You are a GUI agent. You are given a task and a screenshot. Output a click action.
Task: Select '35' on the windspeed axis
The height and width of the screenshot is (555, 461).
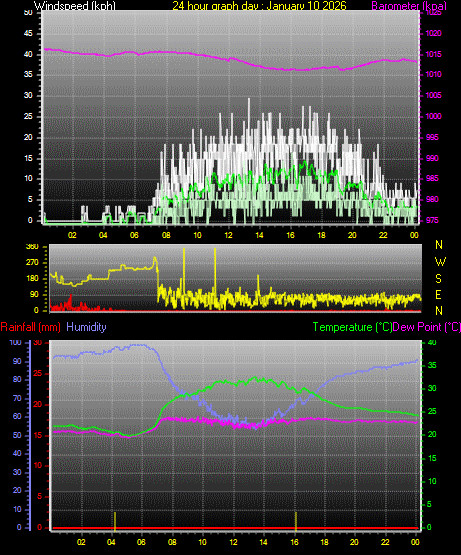(x=28, y=74)
